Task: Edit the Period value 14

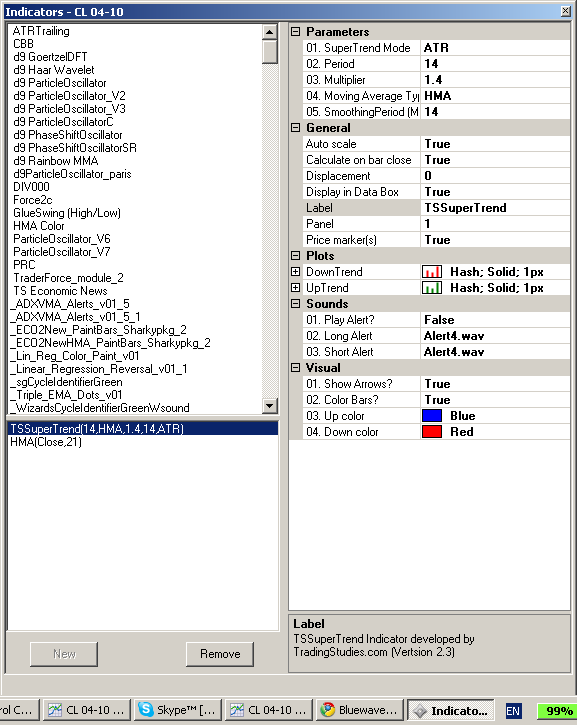Action: [x=495, y=64]
